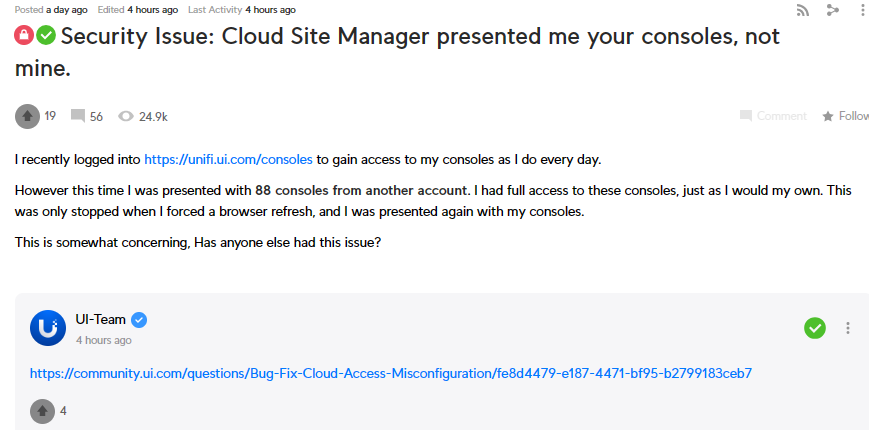Open the UI-Team profile name
The height and width of the screenshot is (430, 869).
click(x=101, y=319)
